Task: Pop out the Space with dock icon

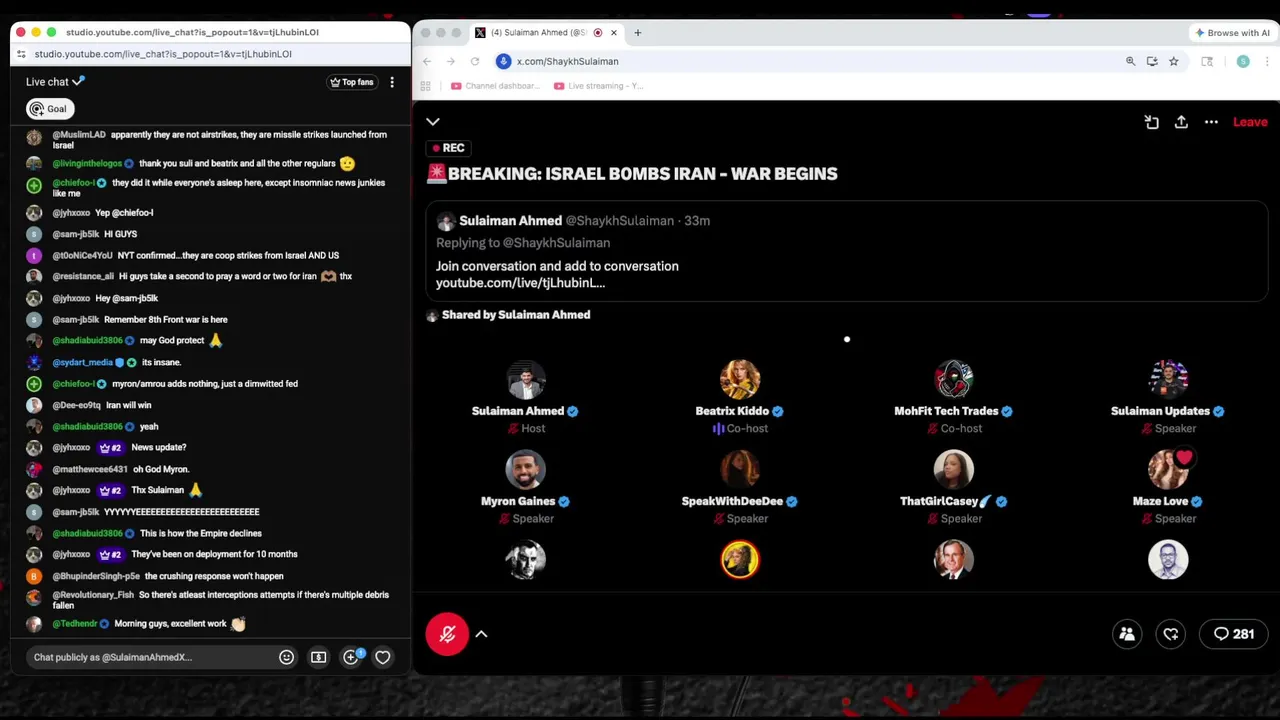Action: point(1152,122)
